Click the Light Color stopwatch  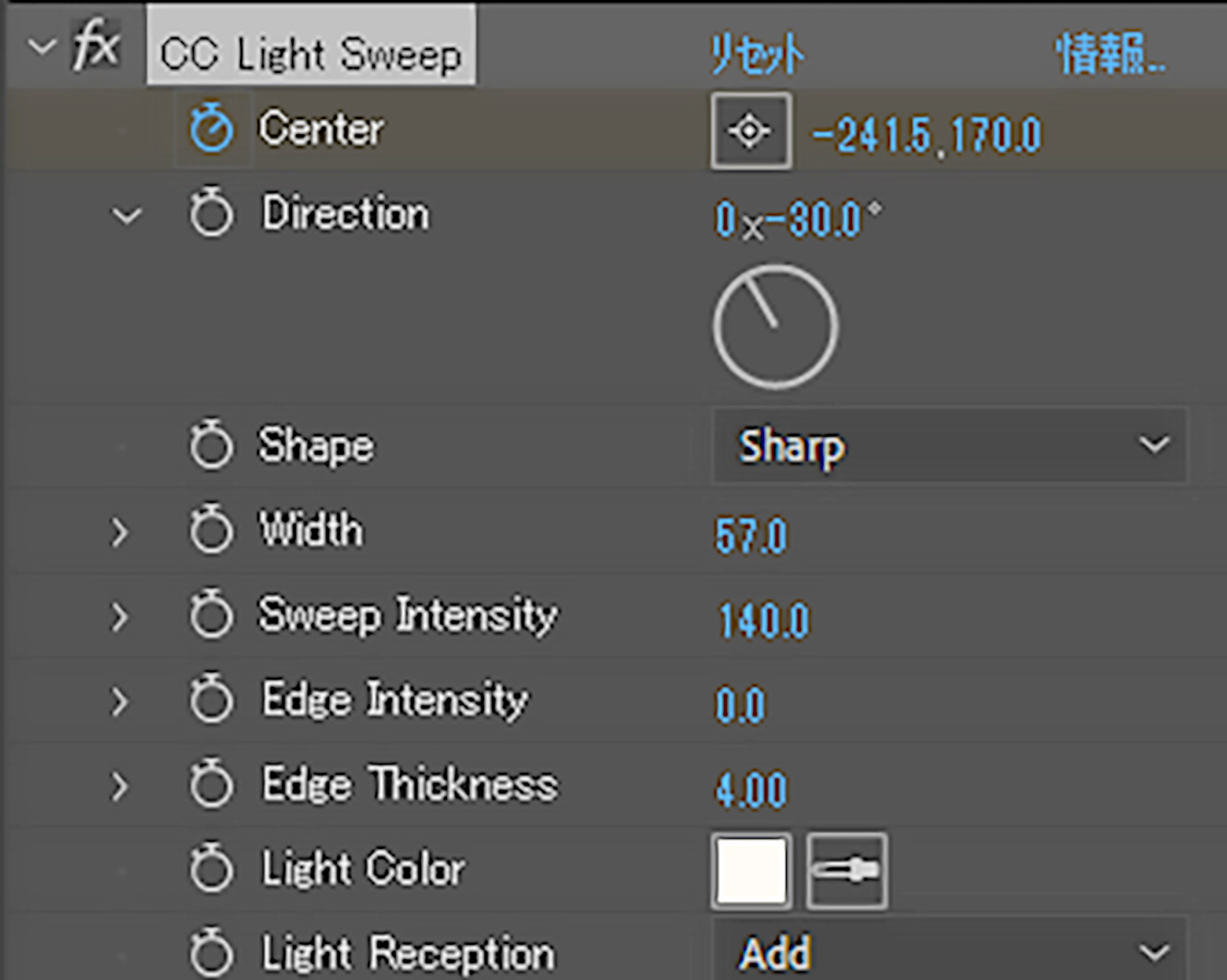point(211,869)
